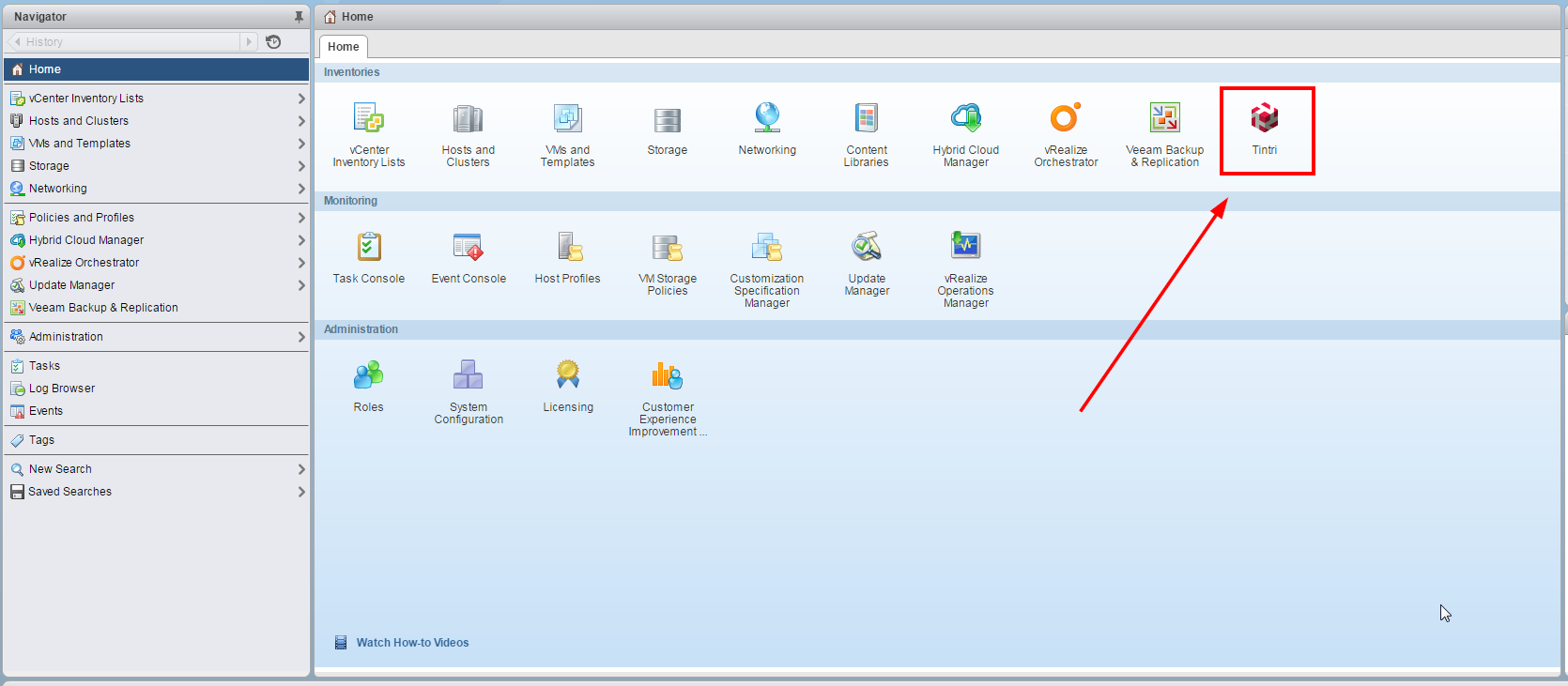
Task: Open Customization Specification Manager icon
Action: 767,247
